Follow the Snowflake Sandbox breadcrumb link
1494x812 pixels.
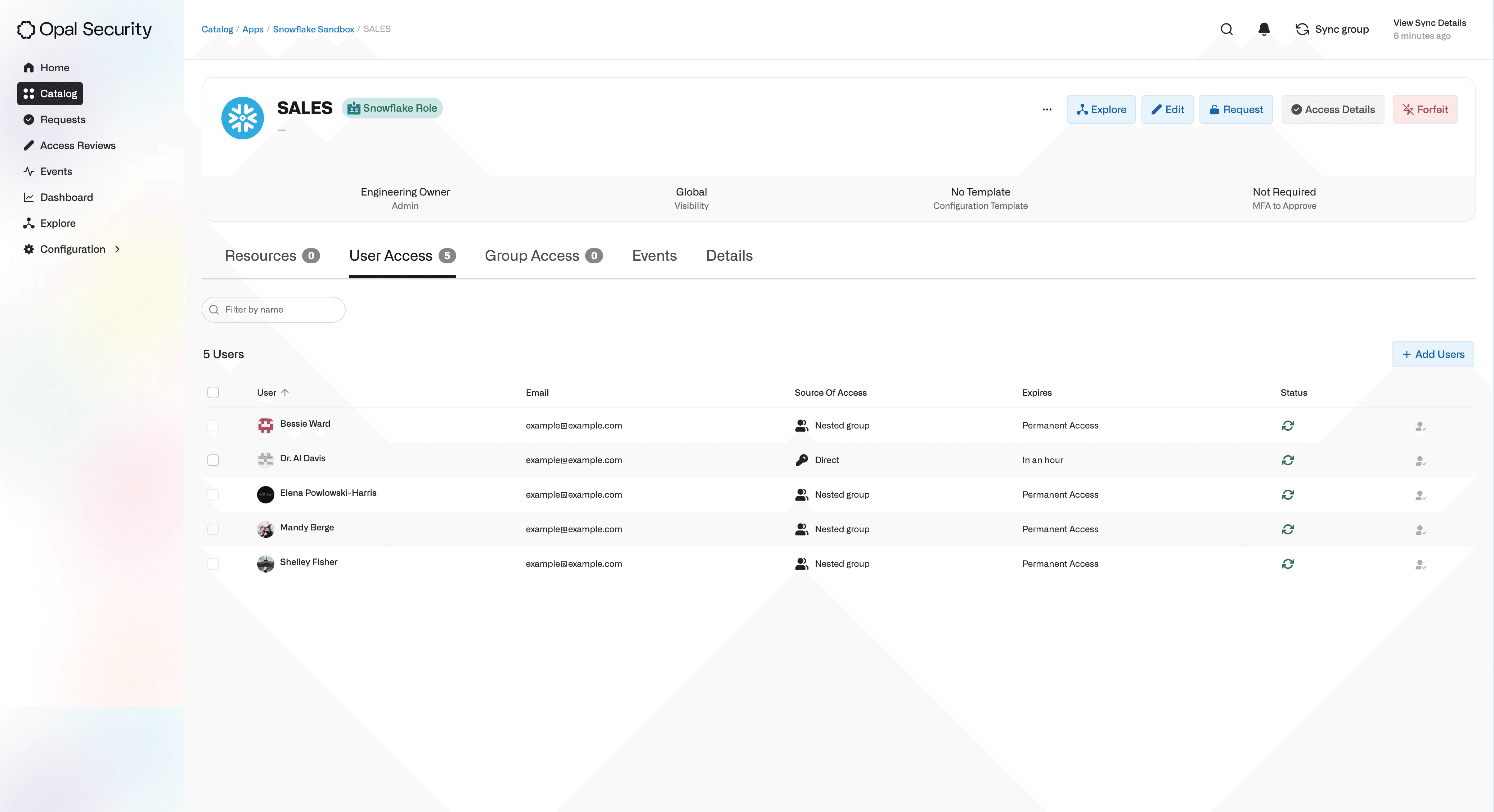click(313, 29)
